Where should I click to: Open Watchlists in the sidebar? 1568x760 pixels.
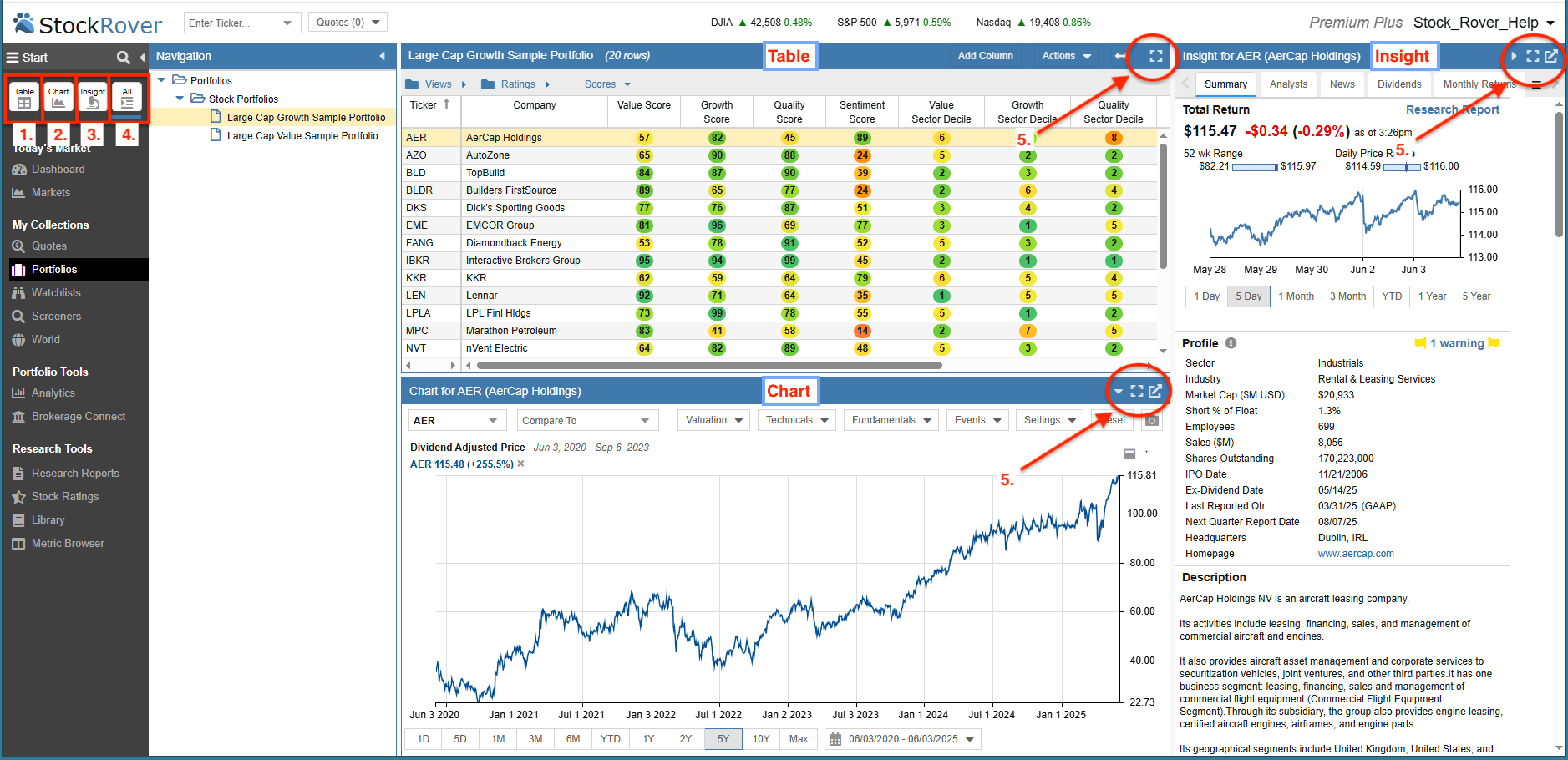click(56, 293)
